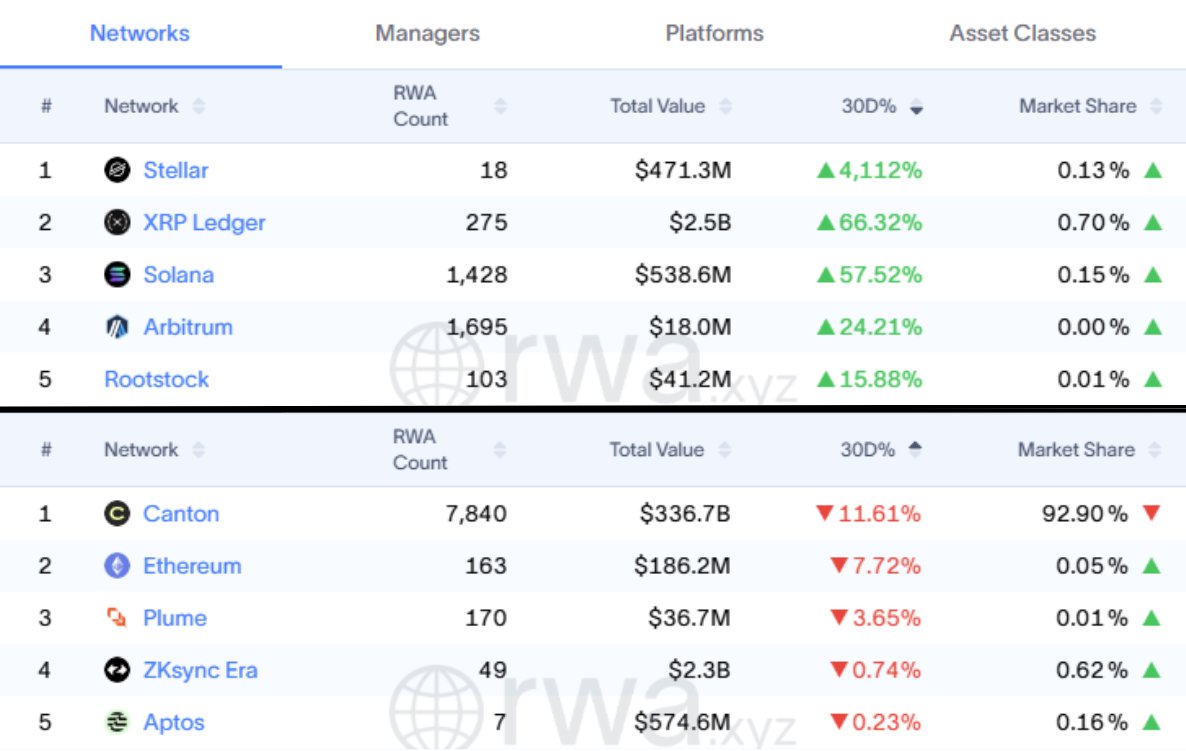Switch to the Networks tab

(140, 33)
